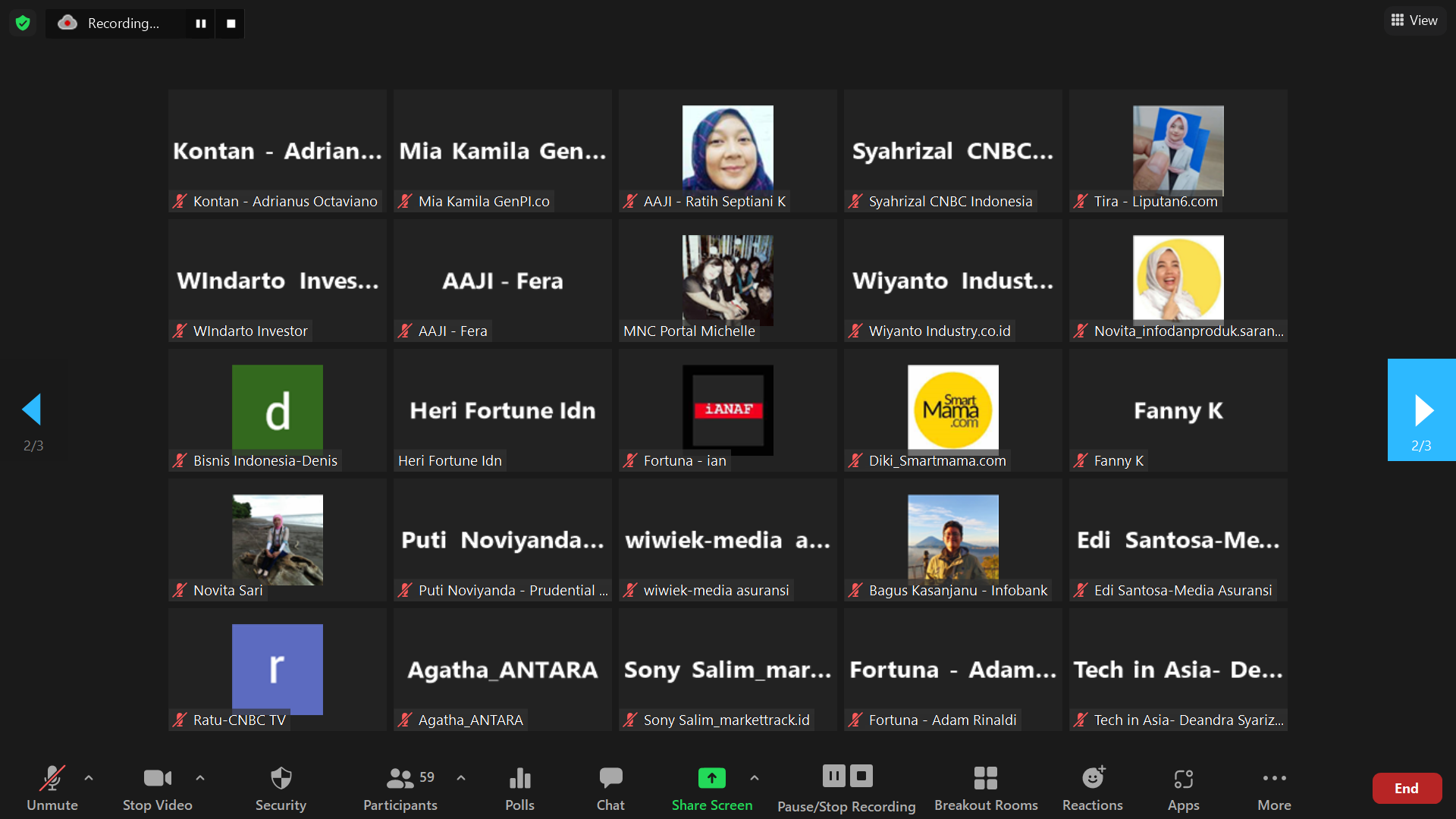Expand audio options arrow next to Unmute
Screen dimensions: 1456x819
coord(89,778)
